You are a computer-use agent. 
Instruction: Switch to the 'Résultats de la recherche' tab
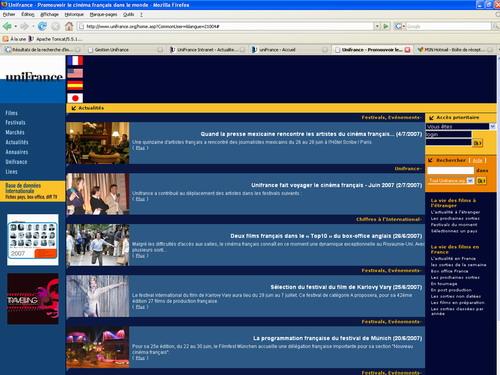coord(42,50)
